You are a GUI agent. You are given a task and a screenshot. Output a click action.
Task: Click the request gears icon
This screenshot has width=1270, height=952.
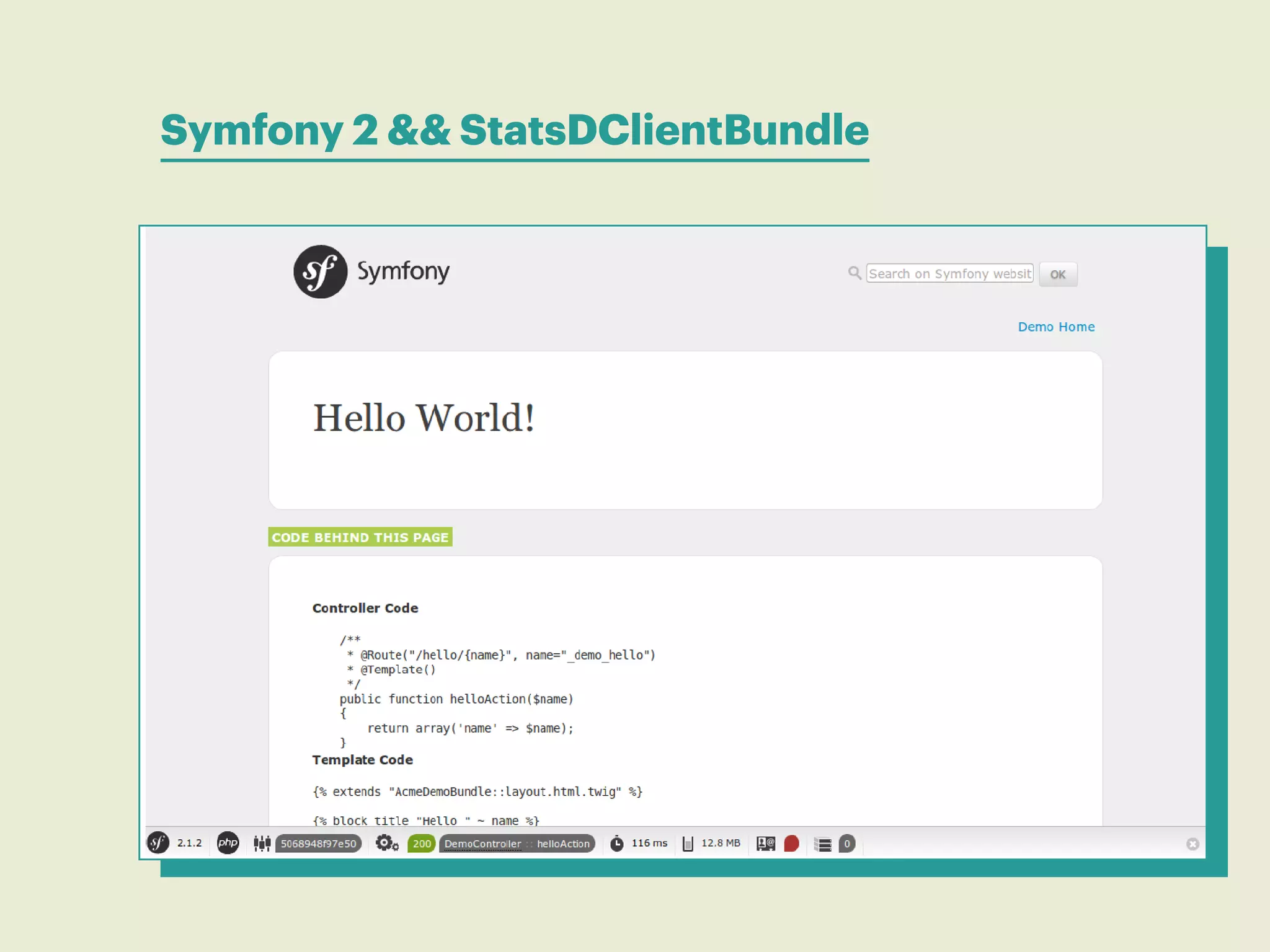point(387,843)
